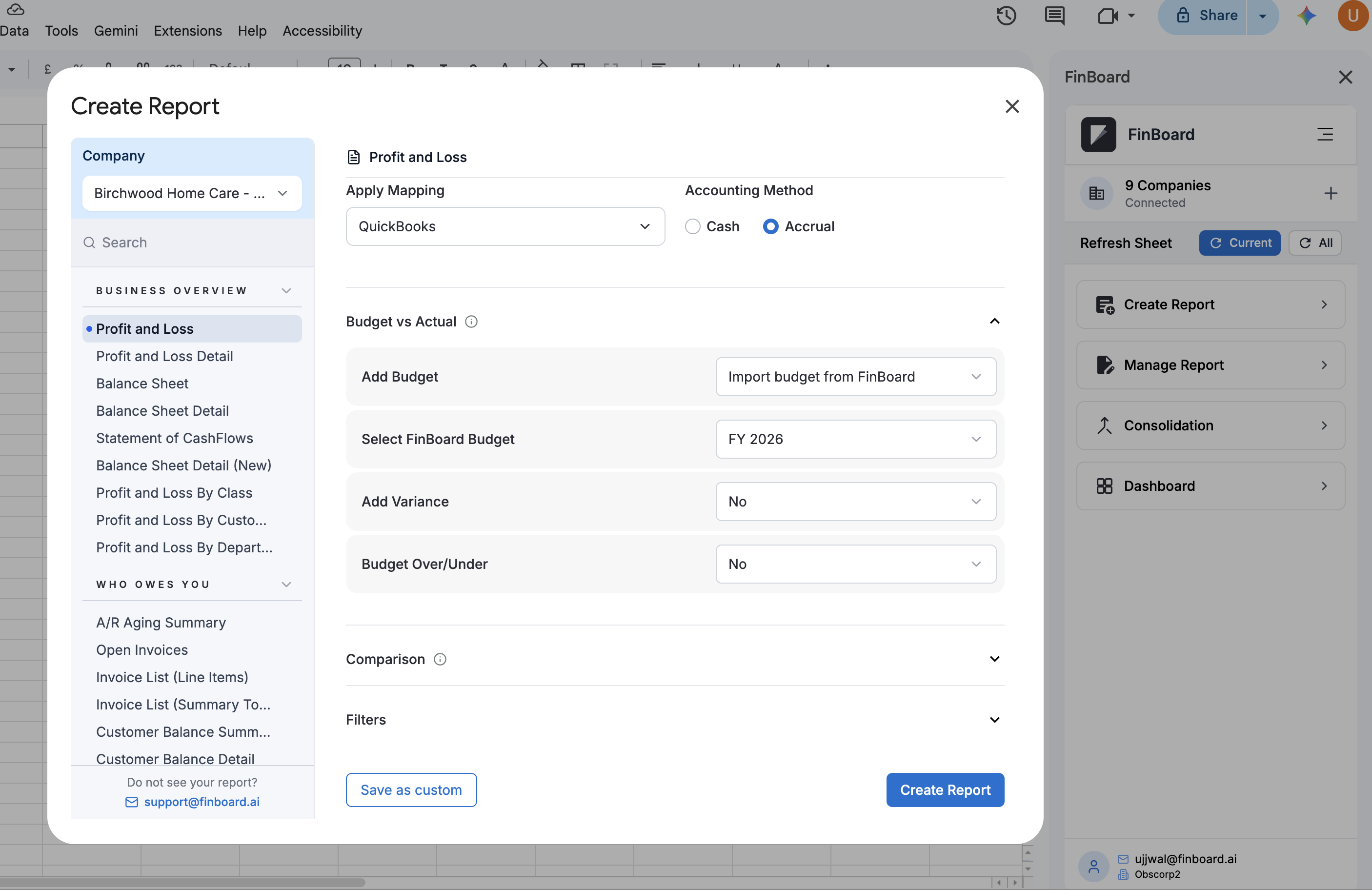Image resolution: width=1372 pixels, height=890 pixels.
Task: Open Consolidation in FinBoard panel
Action: coord(1211,425)
